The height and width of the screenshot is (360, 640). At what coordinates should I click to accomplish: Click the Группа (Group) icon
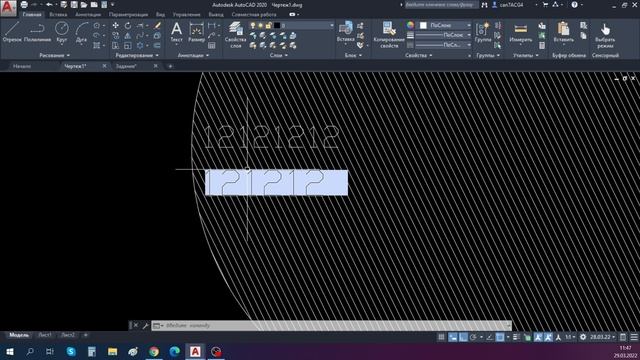pyautogui.click(x=483, y=32)
